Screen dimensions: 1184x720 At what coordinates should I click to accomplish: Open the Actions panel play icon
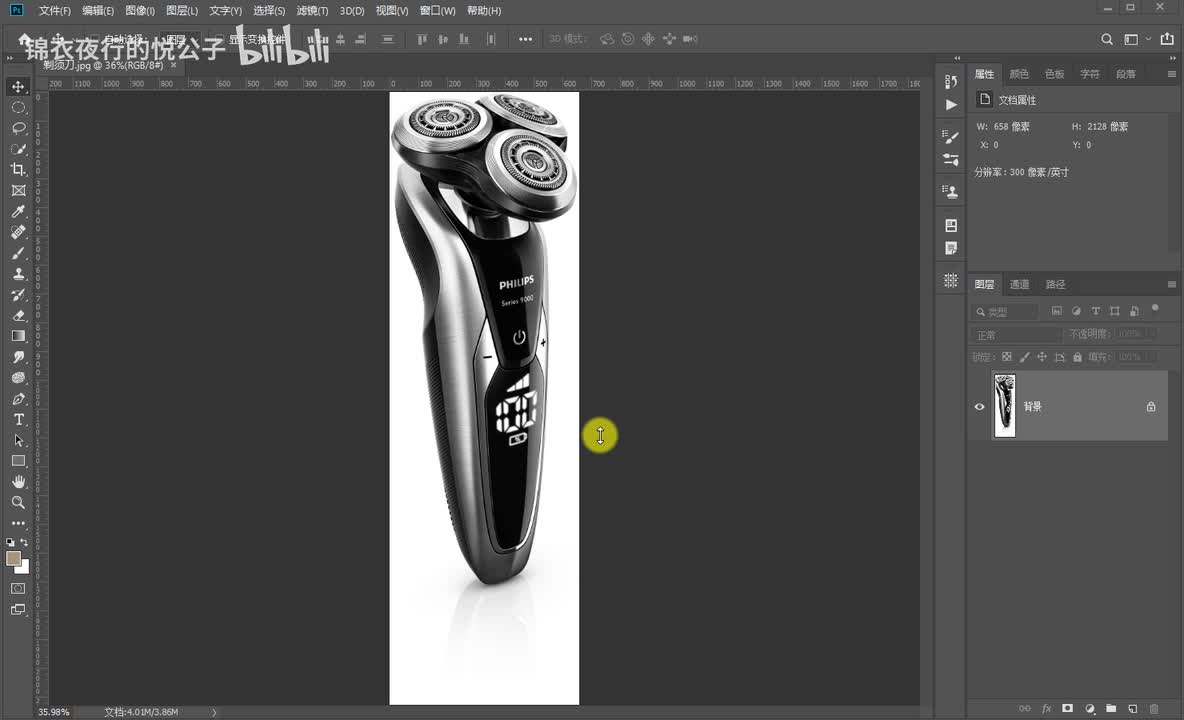(x=951, y=105)
